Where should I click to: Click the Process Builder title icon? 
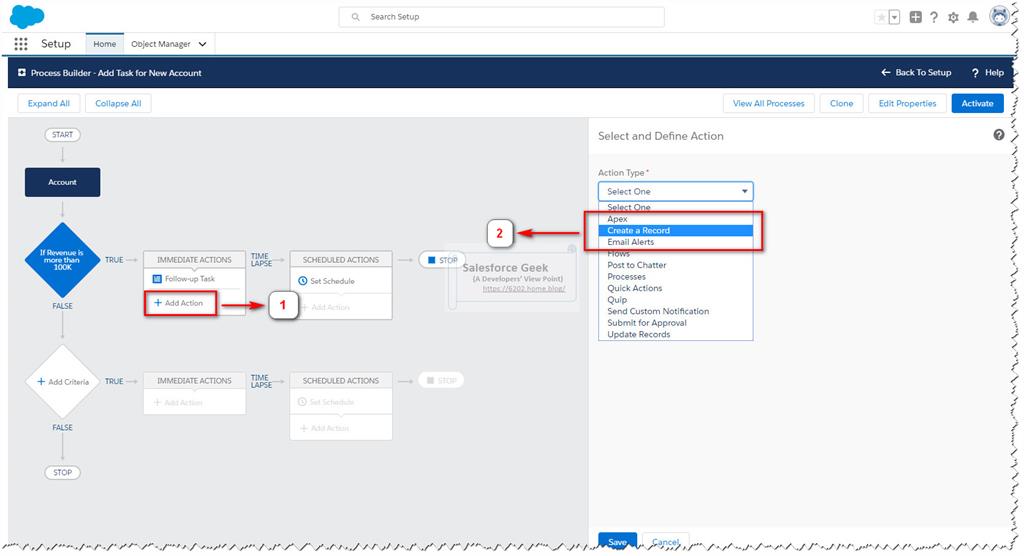click(22, 73)
